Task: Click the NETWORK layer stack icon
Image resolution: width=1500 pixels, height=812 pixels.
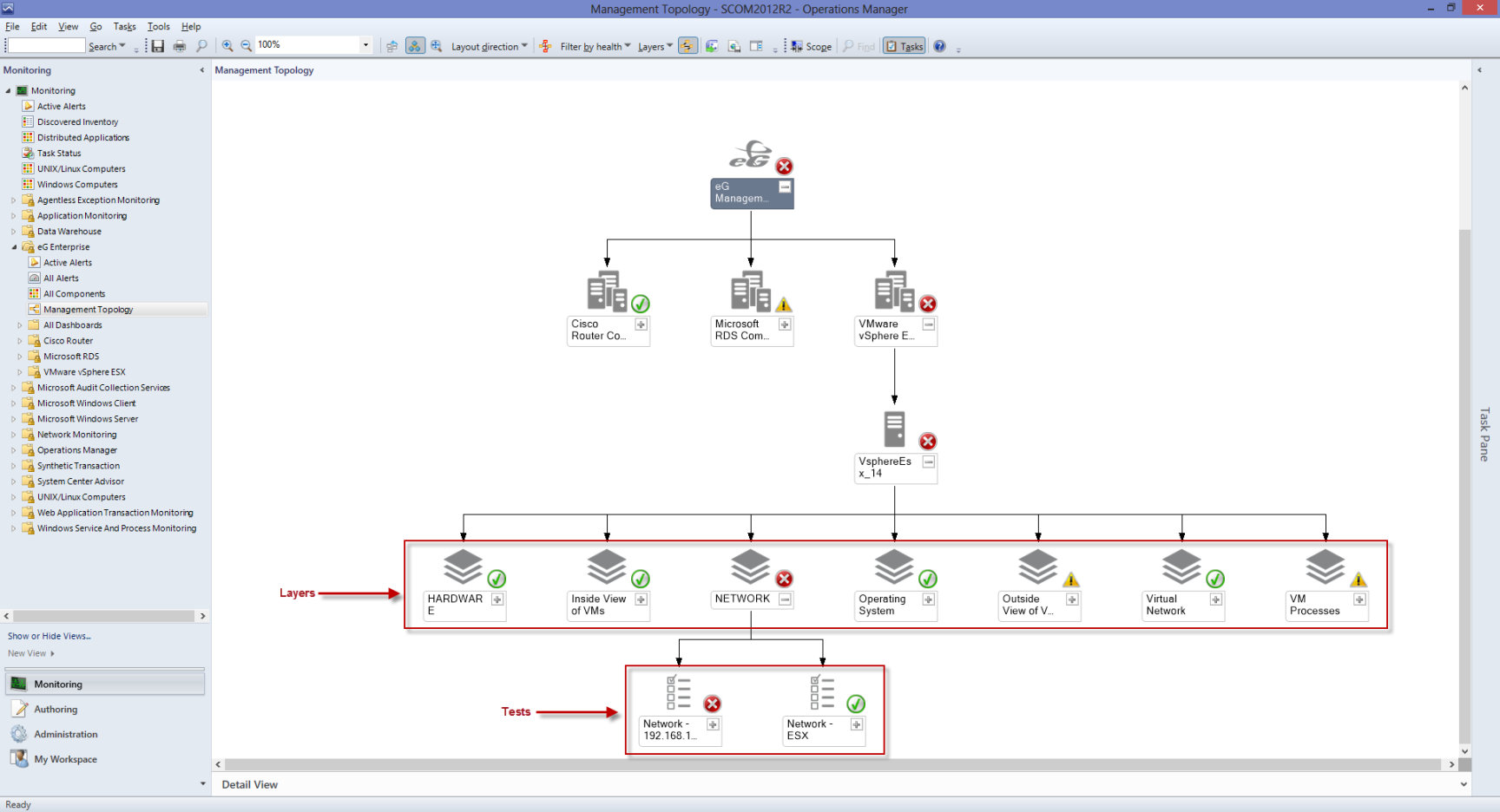Action: point(750,567)
